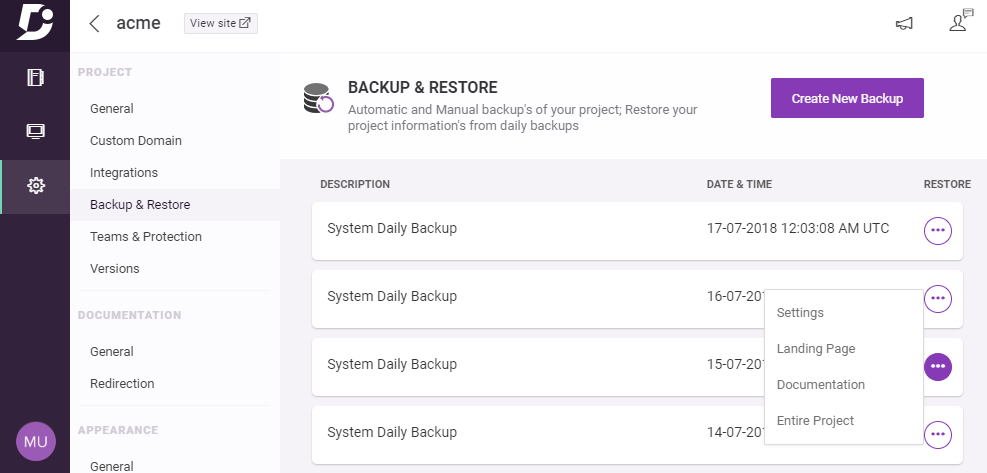The image size is (987, 473).
Task: Open restore options for 17-07-2018 backup
Action: (937, 230)
